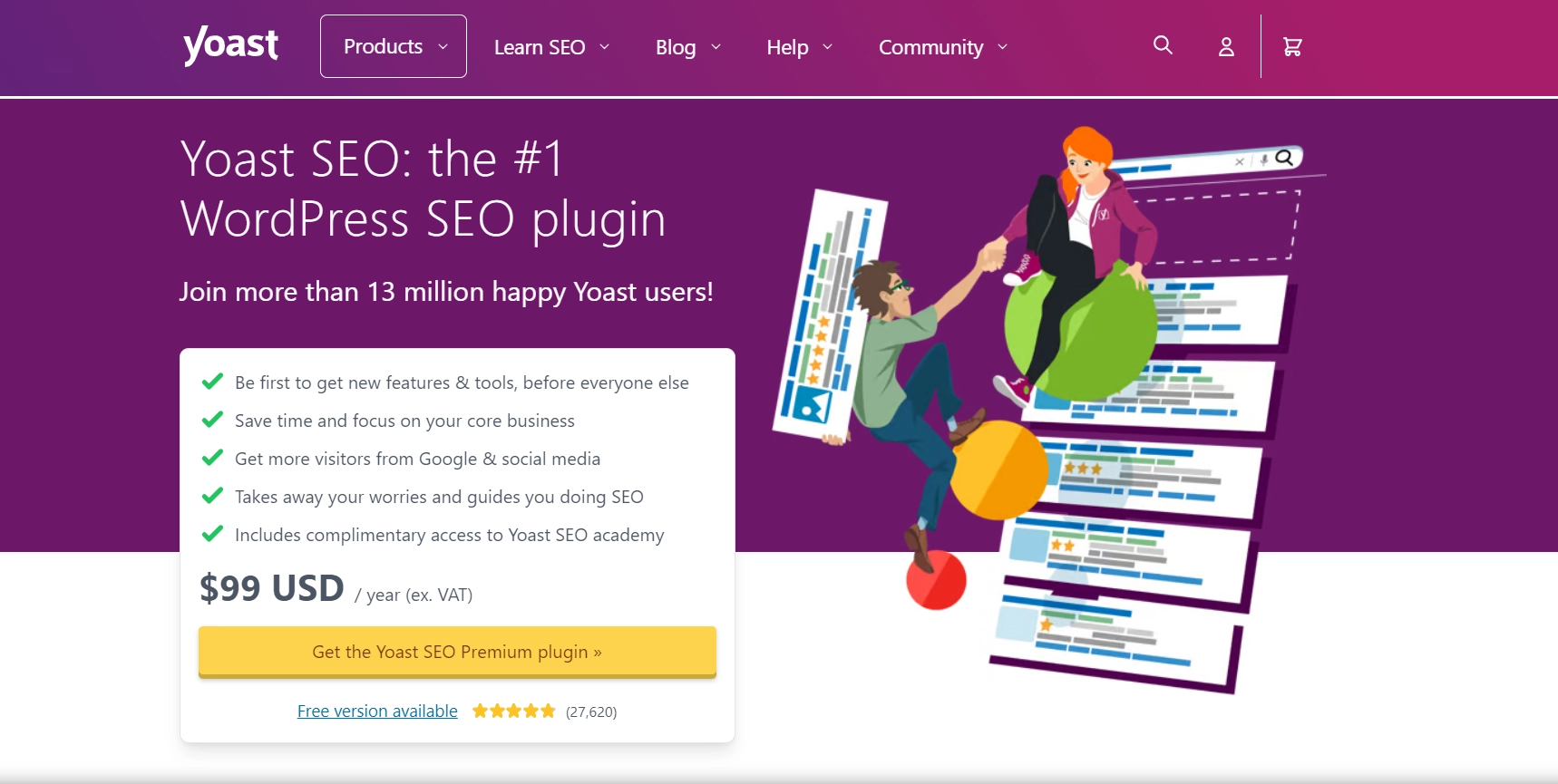
Task: Open the user account icon
Action: coord(1226,46)
